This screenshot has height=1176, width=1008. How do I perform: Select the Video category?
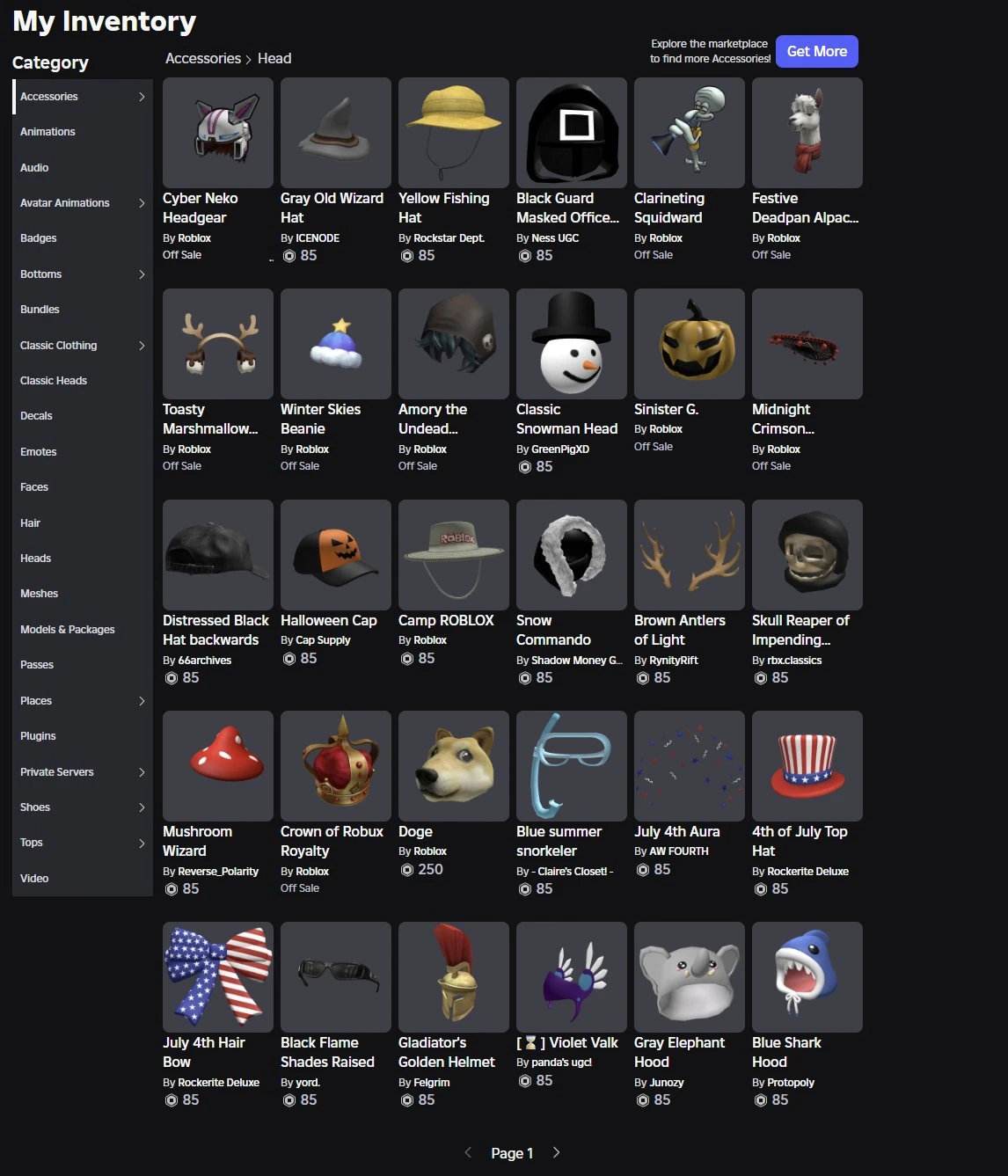[x=83, y=879]
